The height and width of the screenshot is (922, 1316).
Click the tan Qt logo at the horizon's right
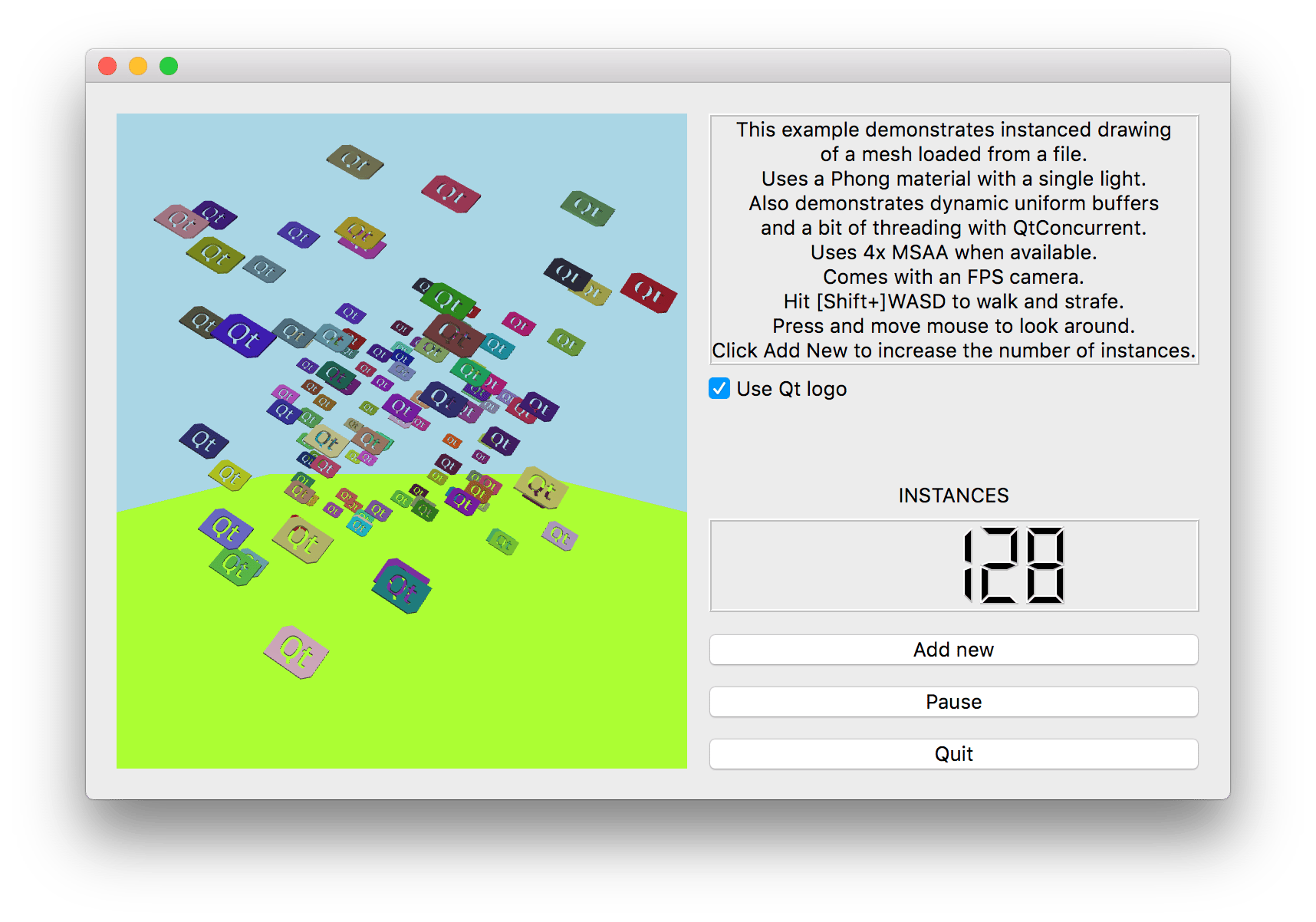coord(541,487)
